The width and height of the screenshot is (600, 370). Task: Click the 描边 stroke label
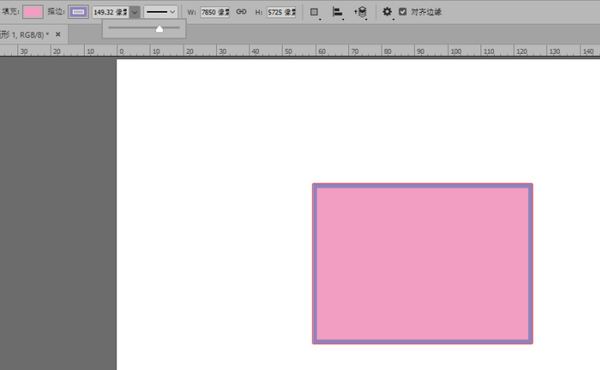pyautogui.click(x=56, y=12)
